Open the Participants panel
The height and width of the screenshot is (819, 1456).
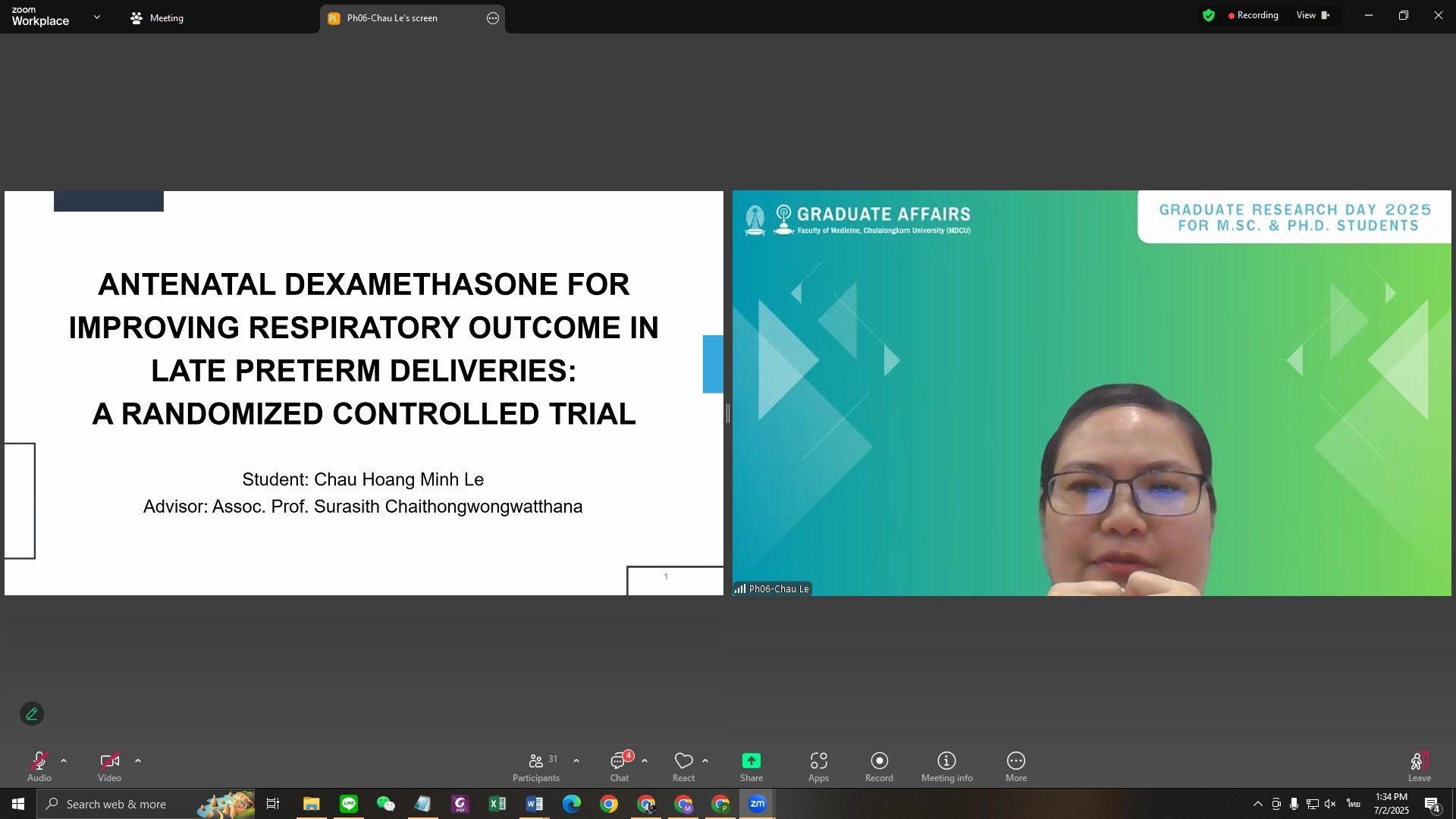click(536, 766)
